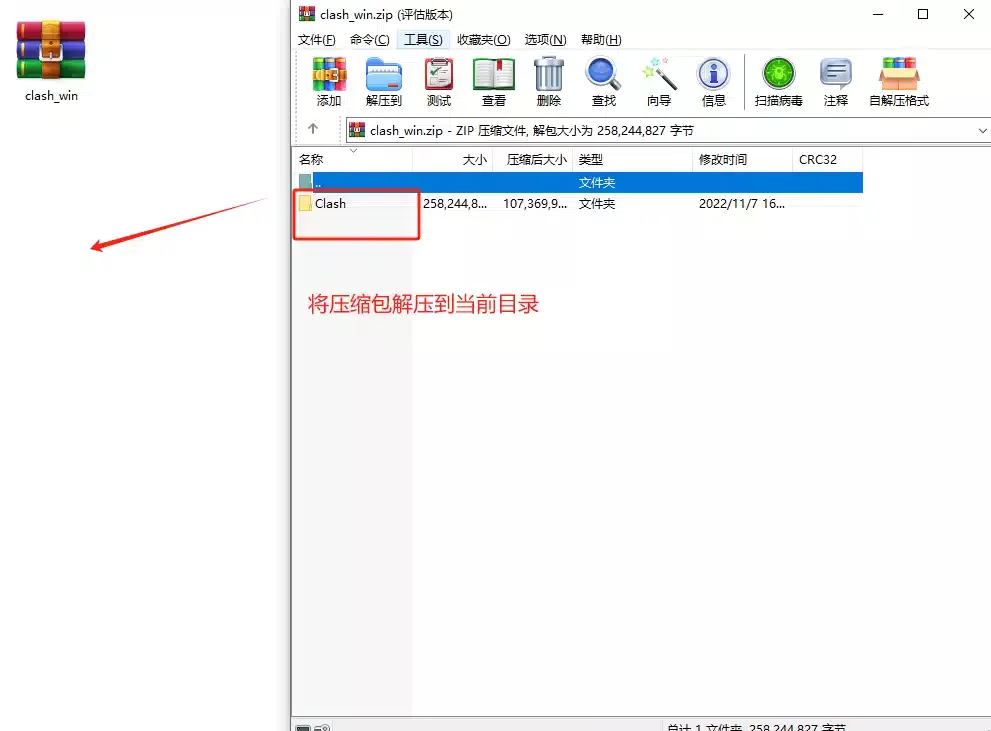Go up one folder level arrow
Screen dimensions: 991x731
pos(313,129)
